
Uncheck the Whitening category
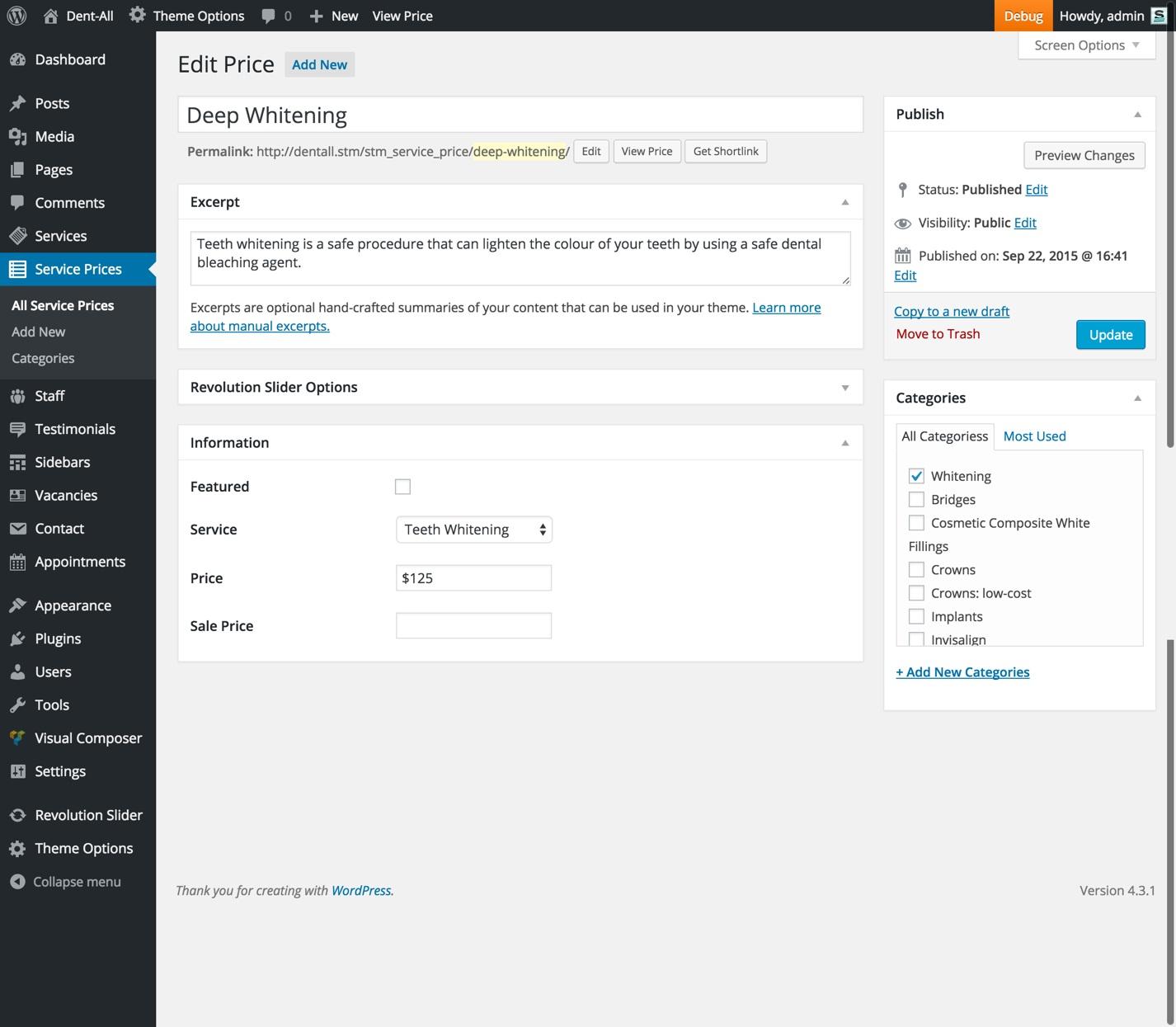coord(916,476)
